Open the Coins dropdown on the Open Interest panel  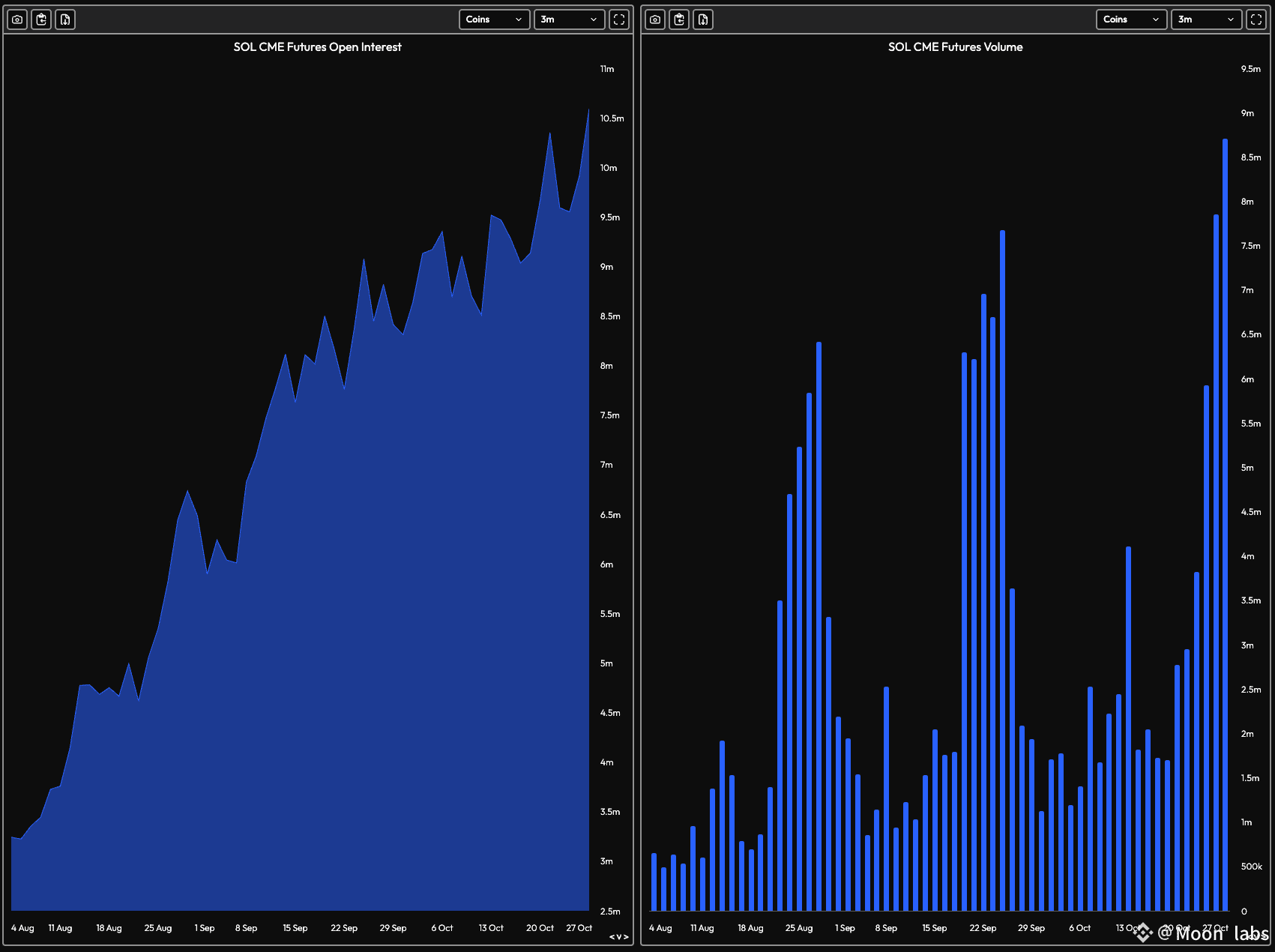pos(495,19)
